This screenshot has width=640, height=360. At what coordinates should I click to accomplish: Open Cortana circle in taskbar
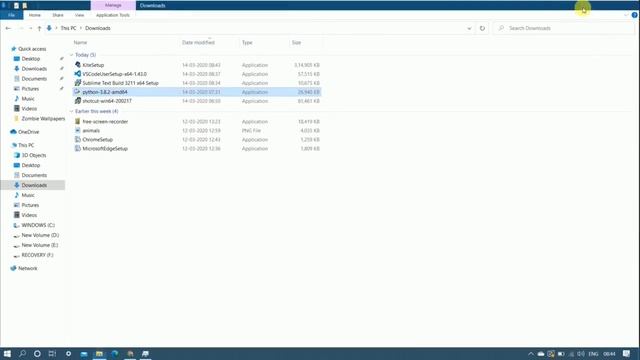(37, 353)
